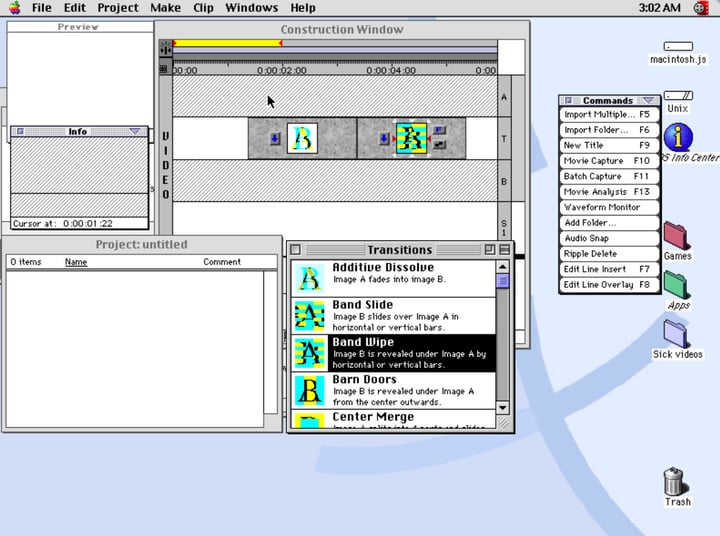This screenshot has width=720, height=536.
Task: Toggle the forward/reverse selector on second transition
Action: [440, 130]
